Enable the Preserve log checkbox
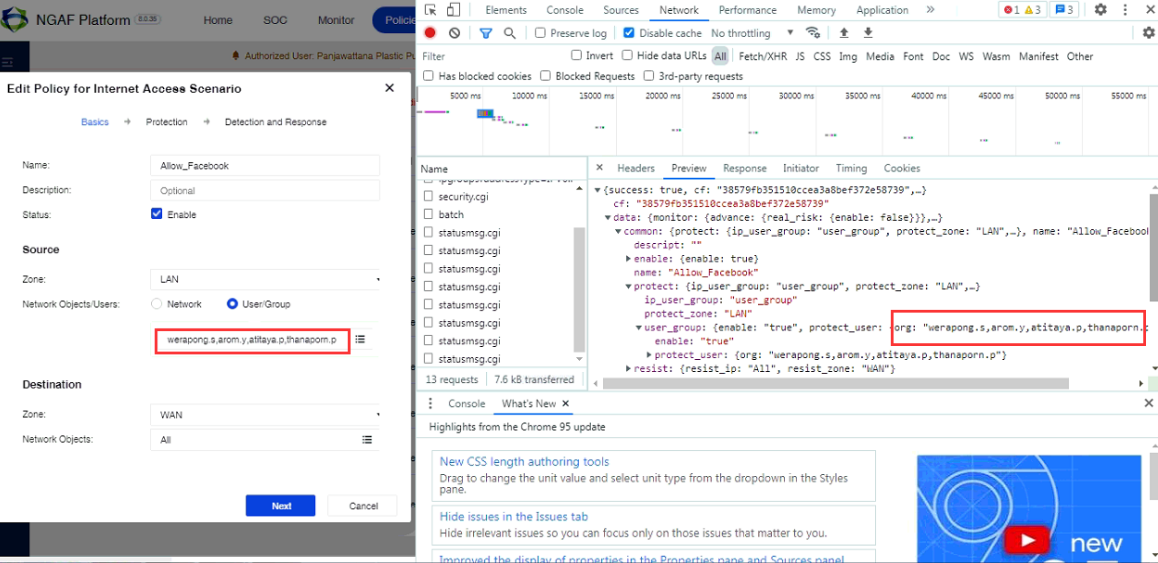Screen dimensions: 1158x563 coord(540,33)
